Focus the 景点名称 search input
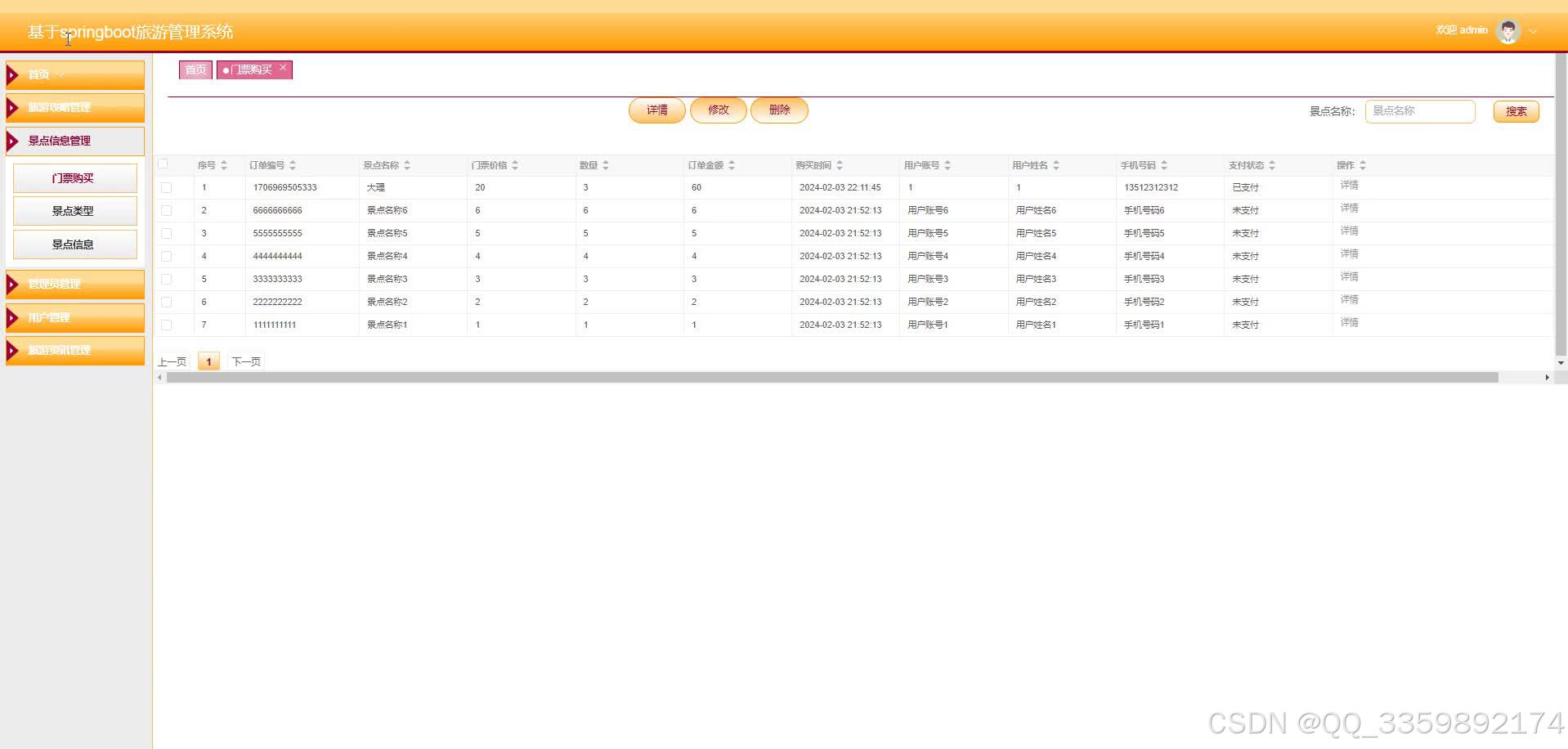The image size is (1568, 749). (x=1420, y=111)
